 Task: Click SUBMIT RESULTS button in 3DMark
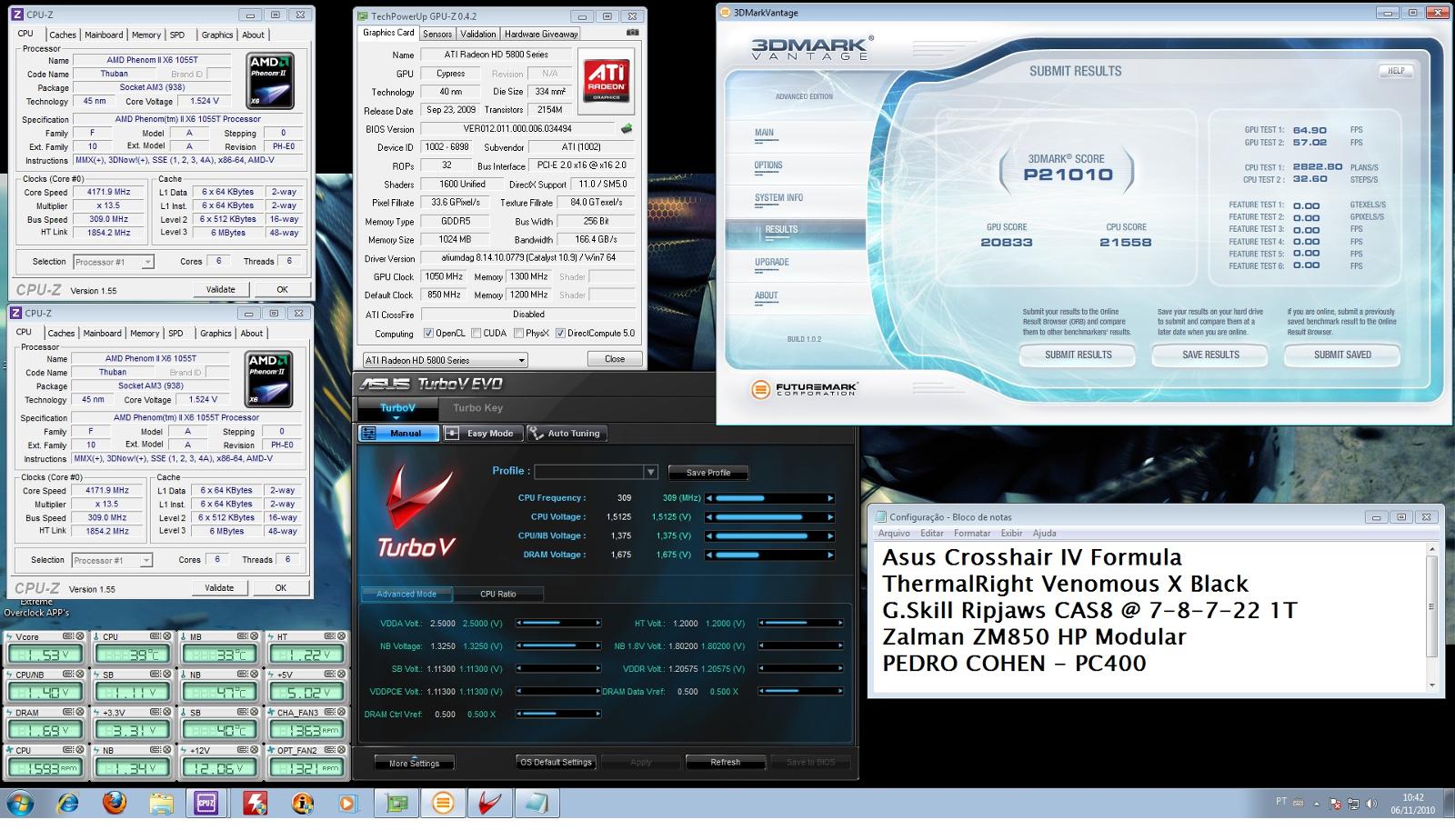(x=1078, y=355)
